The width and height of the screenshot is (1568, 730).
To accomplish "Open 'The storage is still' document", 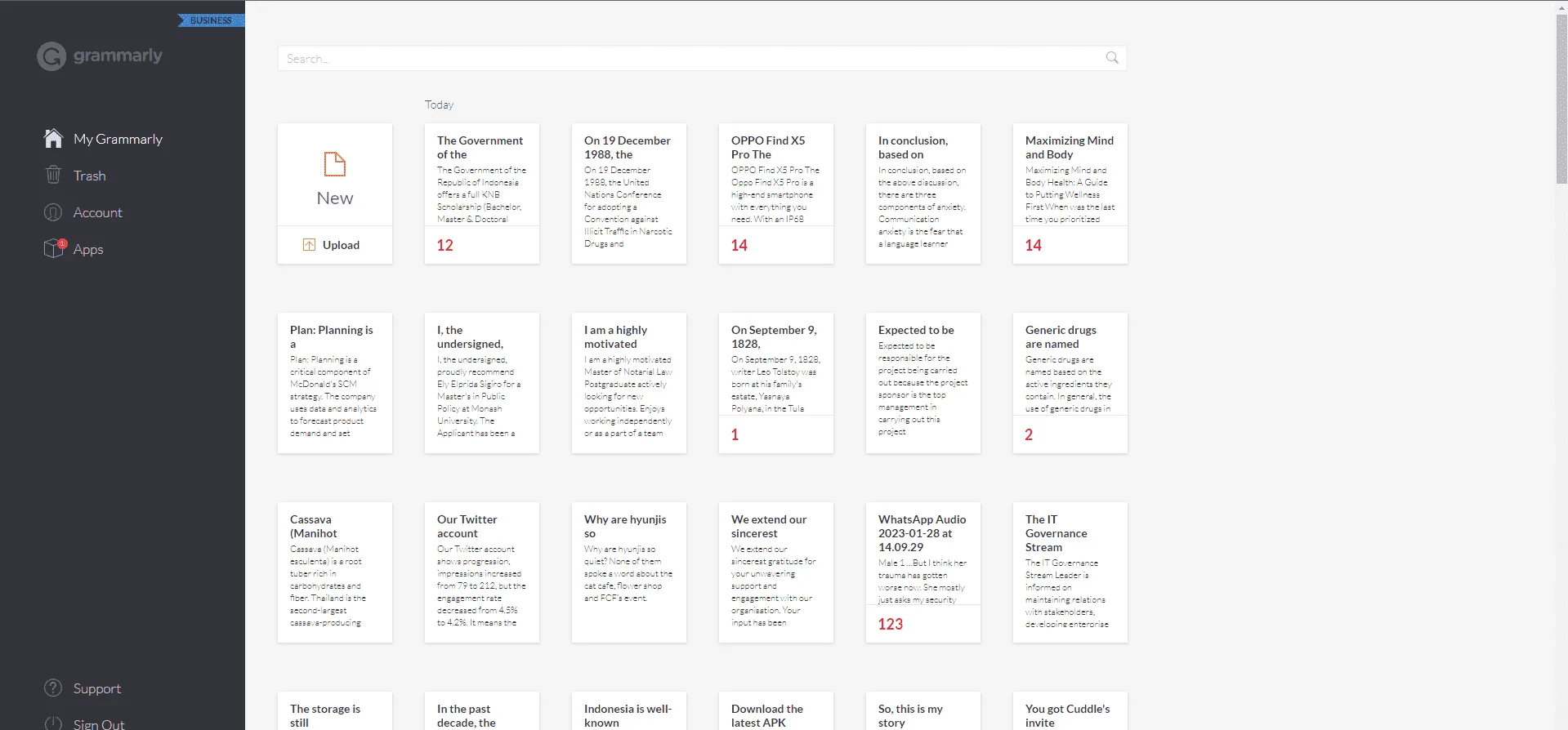I will point(335,711).
